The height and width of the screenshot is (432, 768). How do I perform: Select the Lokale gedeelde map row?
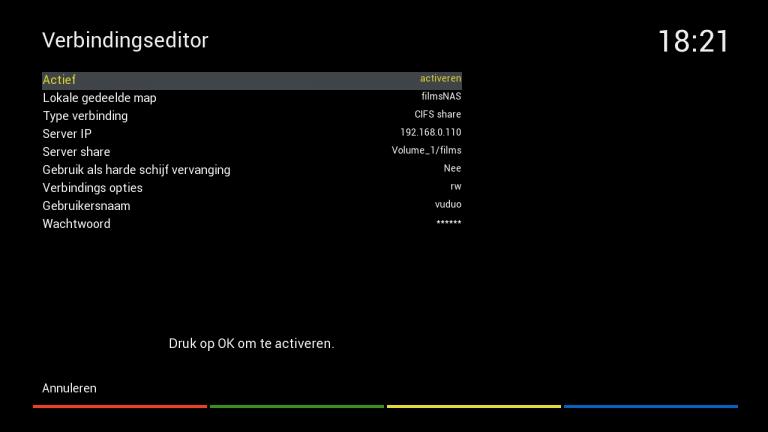[x=252, y=98]
